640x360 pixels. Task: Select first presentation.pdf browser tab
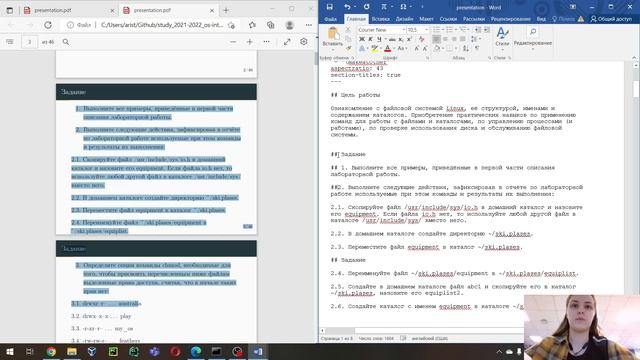68,10
